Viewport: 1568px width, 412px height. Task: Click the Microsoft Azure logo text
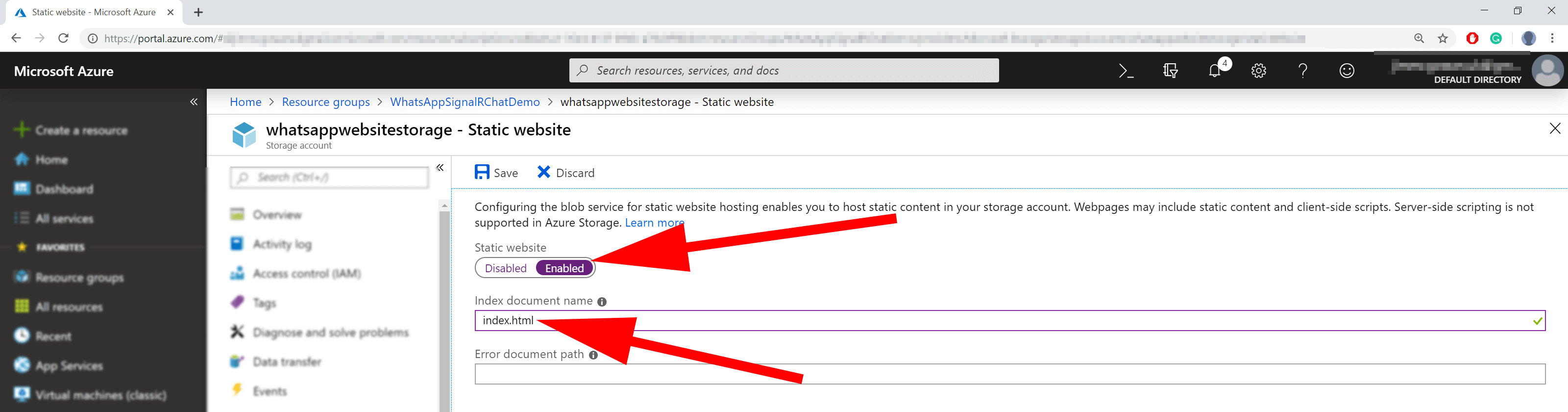point(64,71)
